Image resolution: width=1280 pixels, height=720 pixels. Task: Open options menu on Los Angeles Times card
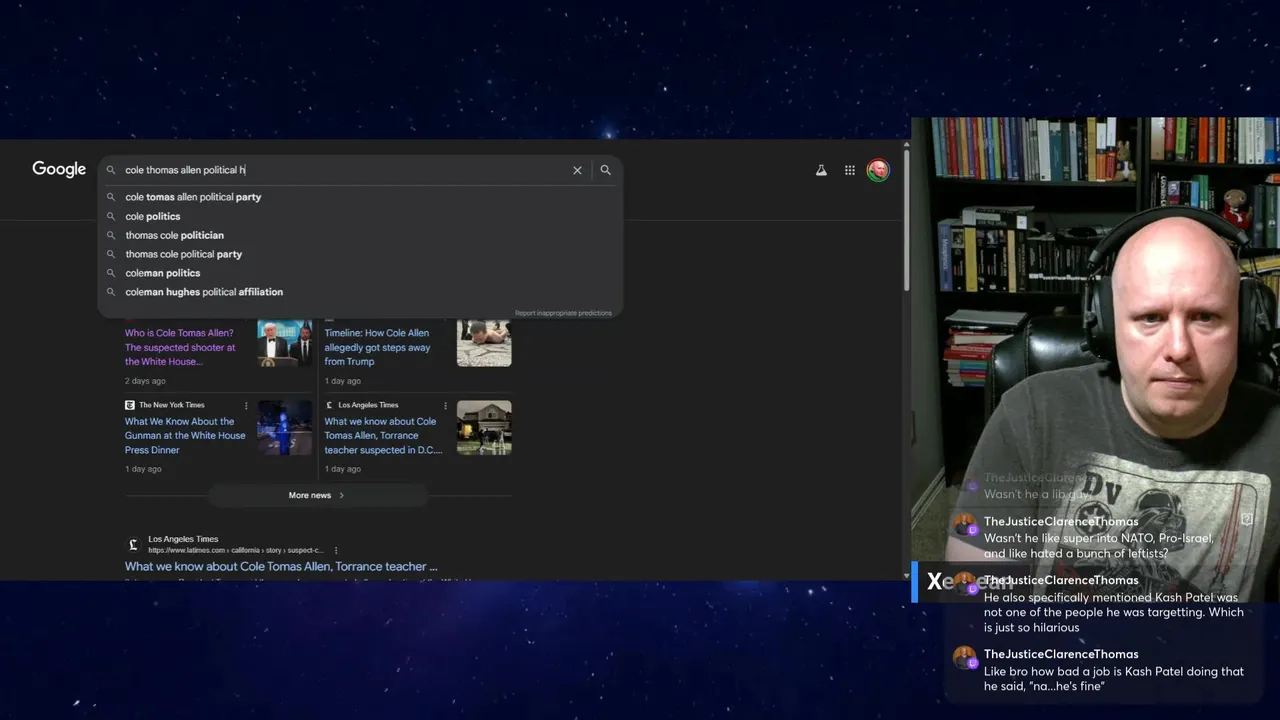click(x=445, y=405)
